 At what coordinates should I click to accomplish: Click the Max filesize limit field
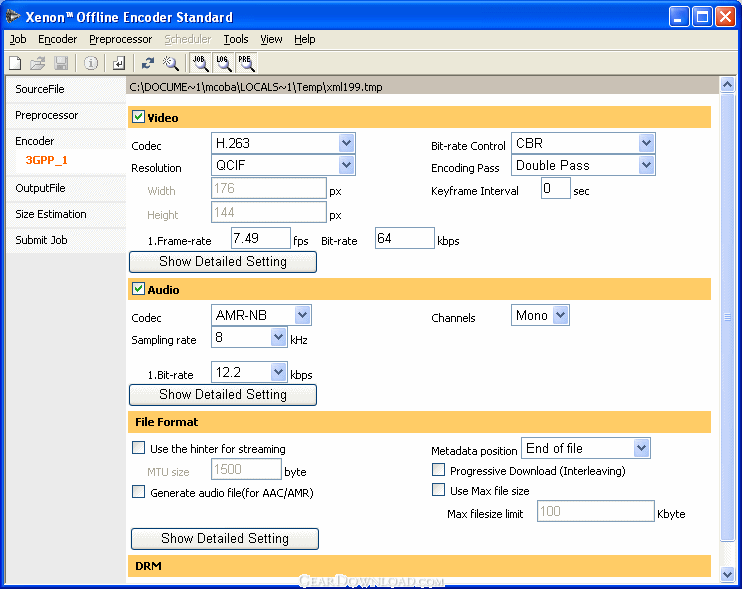[x=595, y=511]
